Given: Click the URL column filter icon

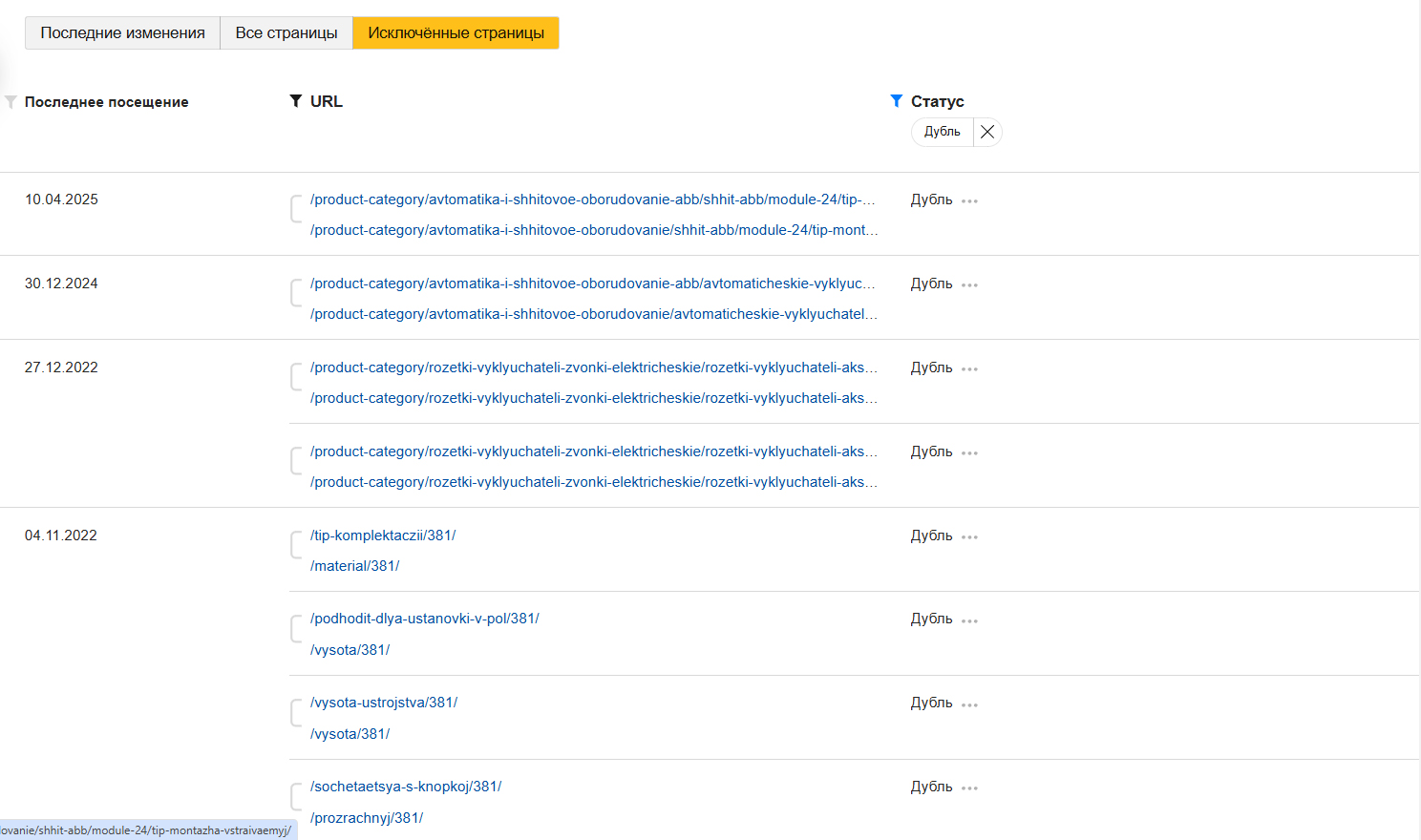Looking at the screenshot, I should coord(296,101).
